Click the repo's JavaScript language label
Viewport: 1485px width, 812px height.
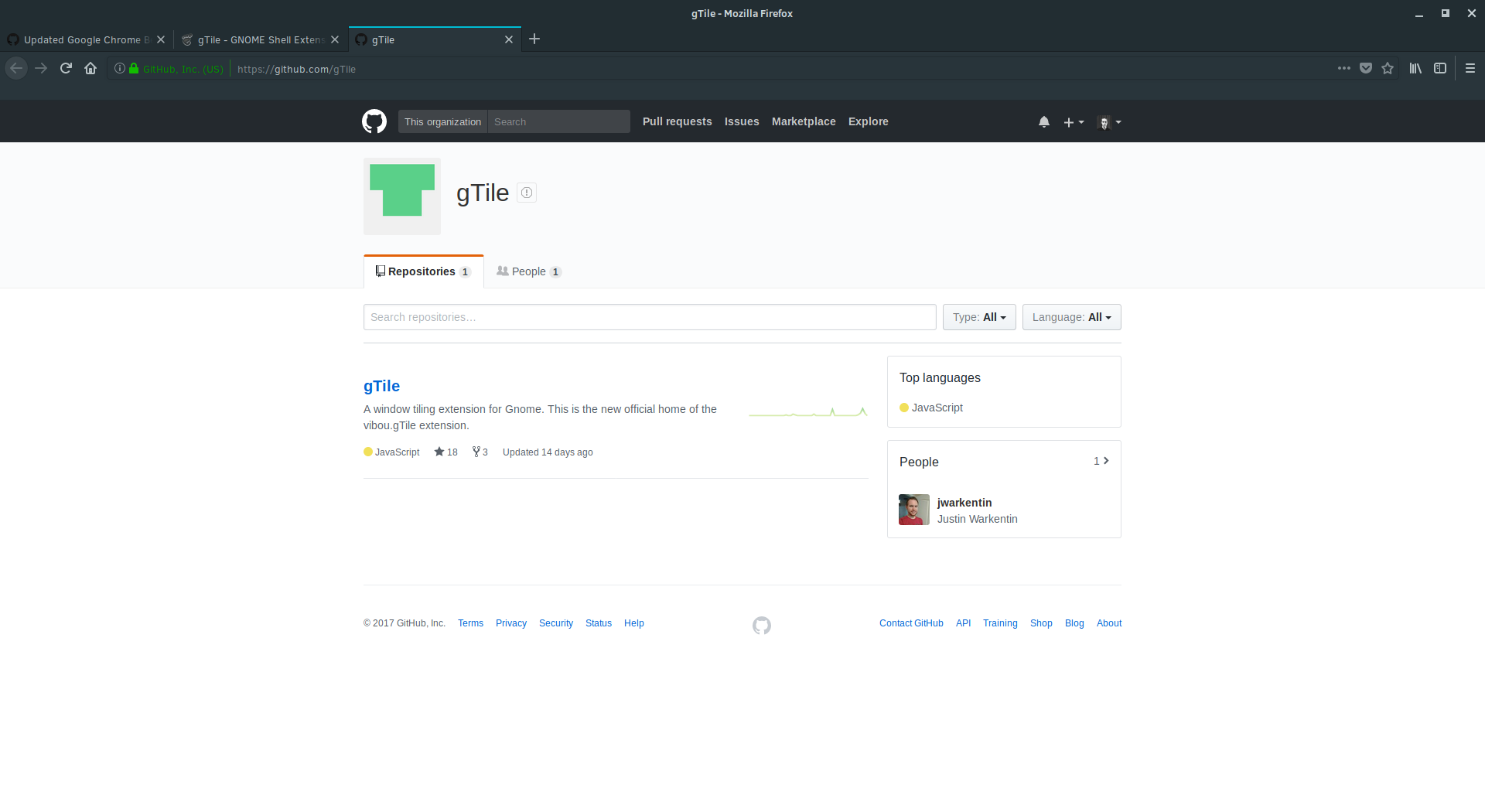pos(391,452)
